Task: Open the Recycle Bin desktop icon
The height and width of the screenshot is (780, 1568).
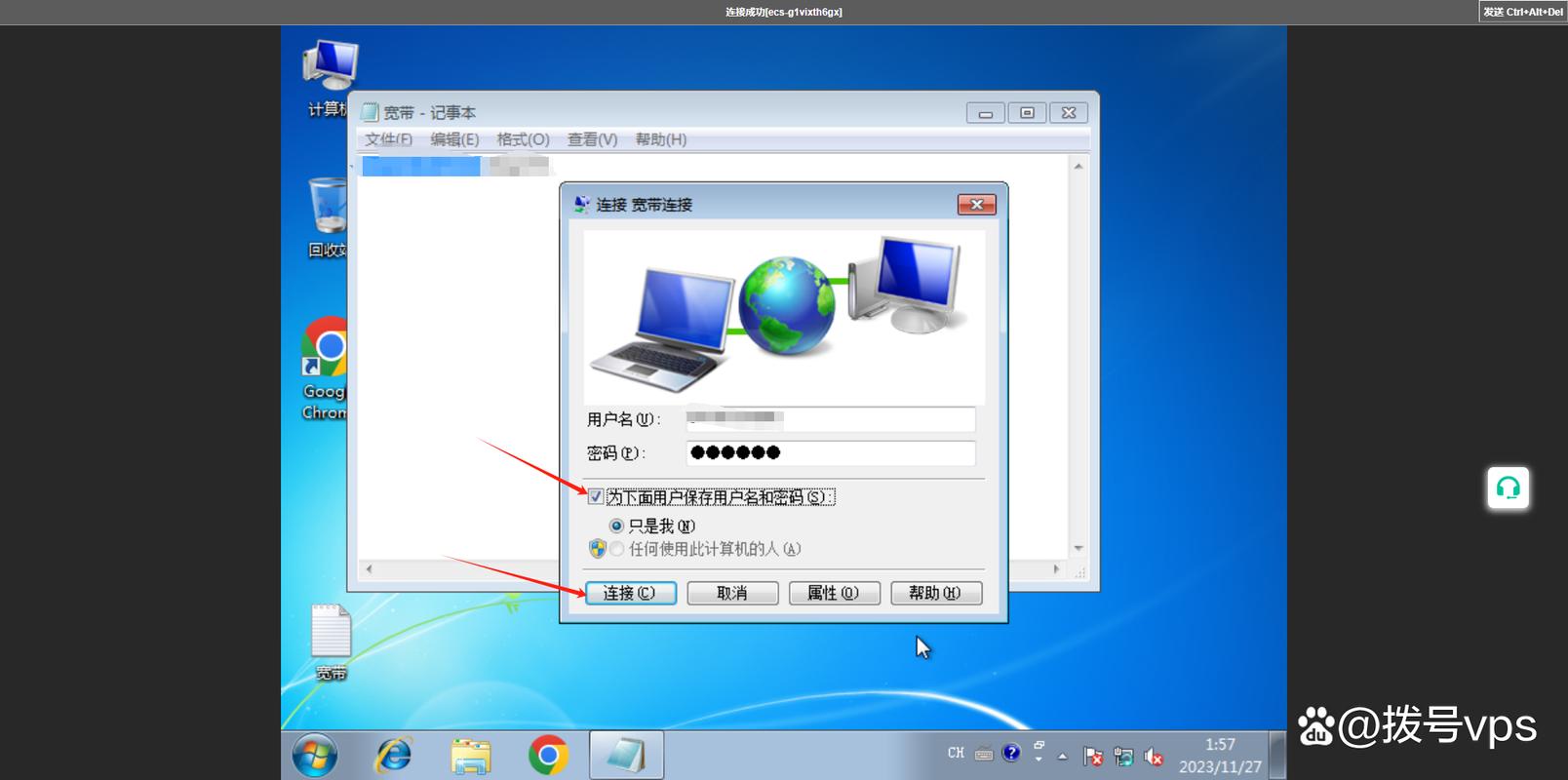Action: tap(328, 217)
